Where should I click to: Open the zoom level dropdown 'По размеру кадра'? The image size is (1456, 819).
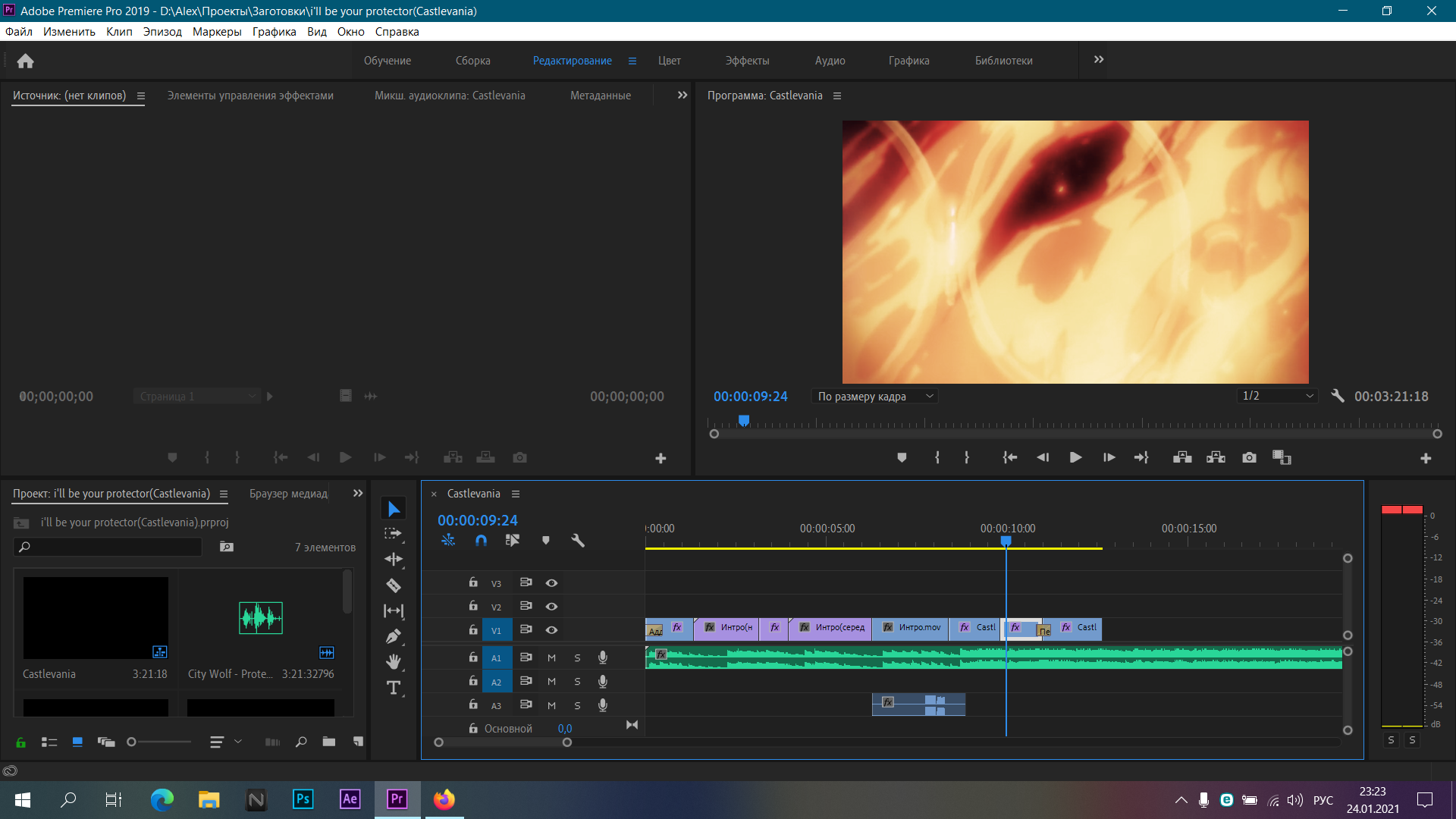pos(874,397)
